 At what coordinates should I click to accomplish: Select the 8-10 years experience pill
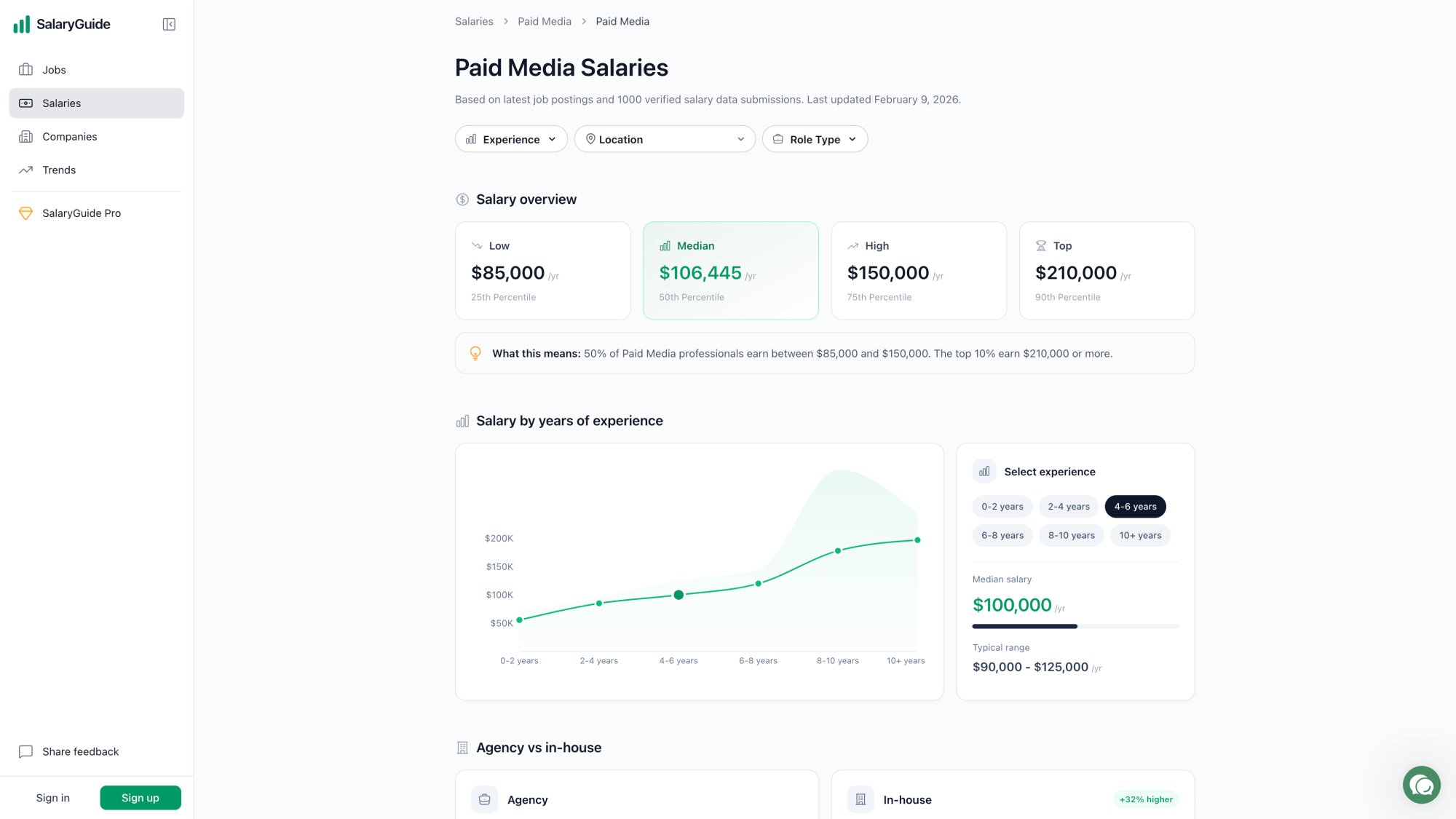pyautogui.click(x=1071, y=535)
